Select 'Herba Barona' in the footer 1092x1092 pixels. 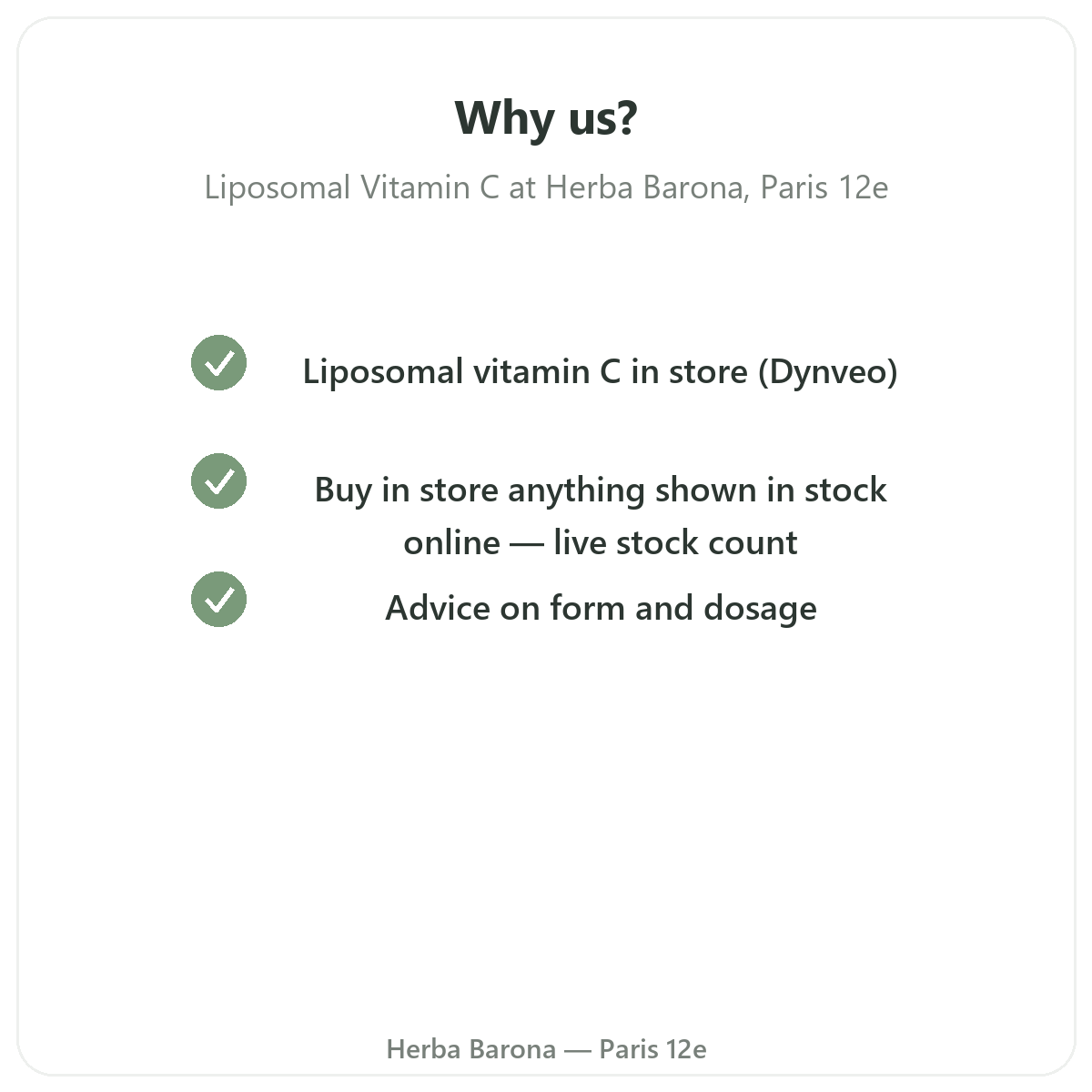click(x=470, y=1049)
